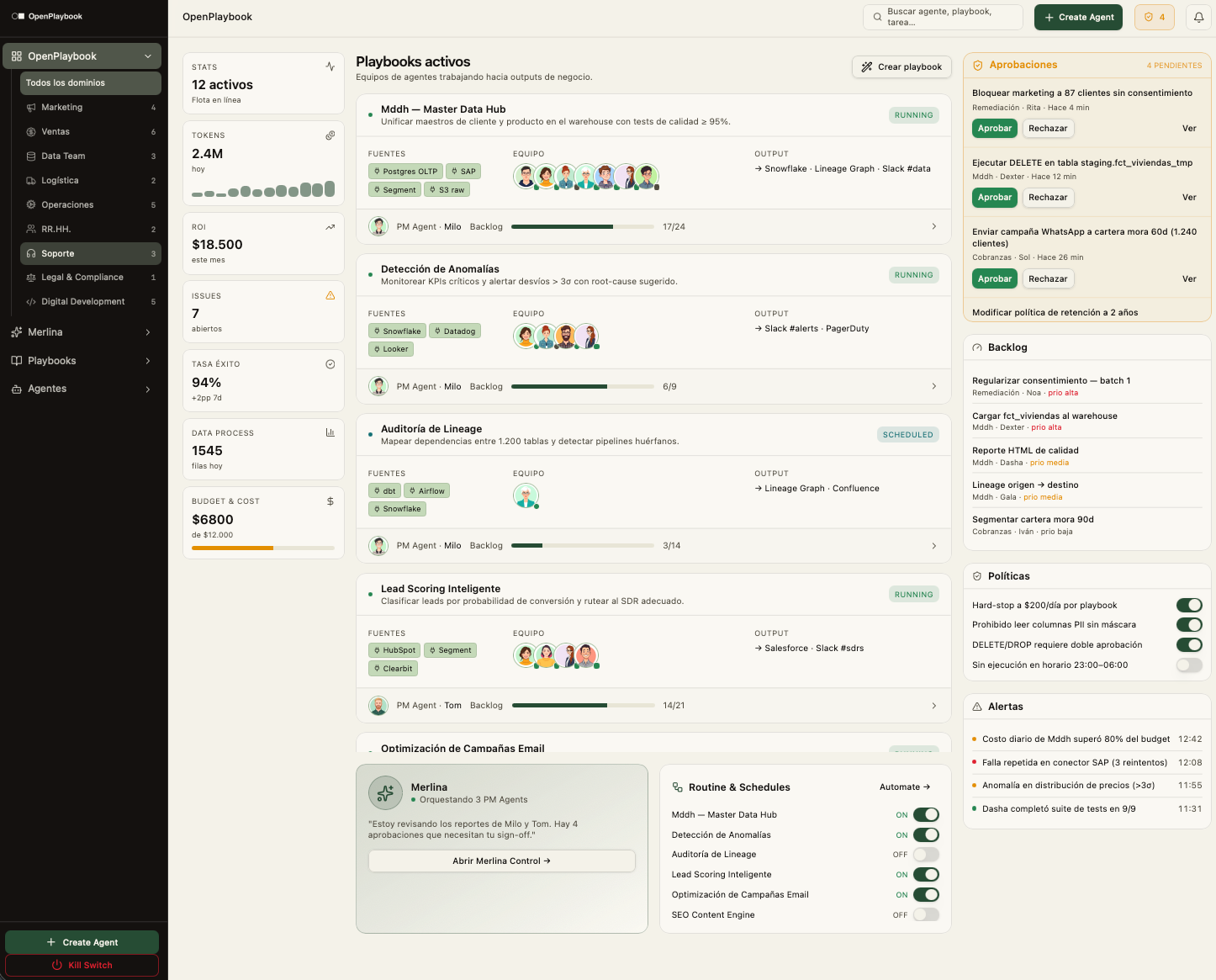Click the Agentes robot icon in sidebar
This screenshot has width=1216, height=980.
pos(17,389)
